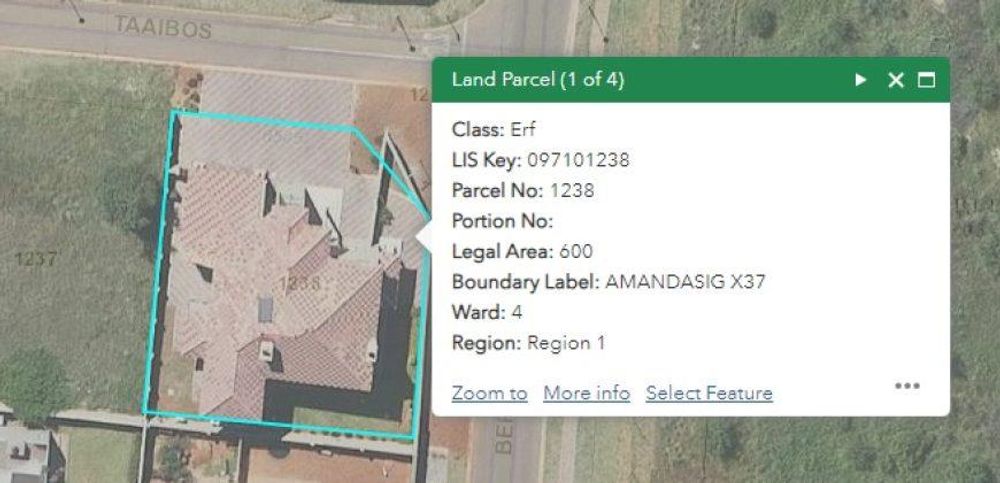Choose the Select Feature link

pos(709,393)
